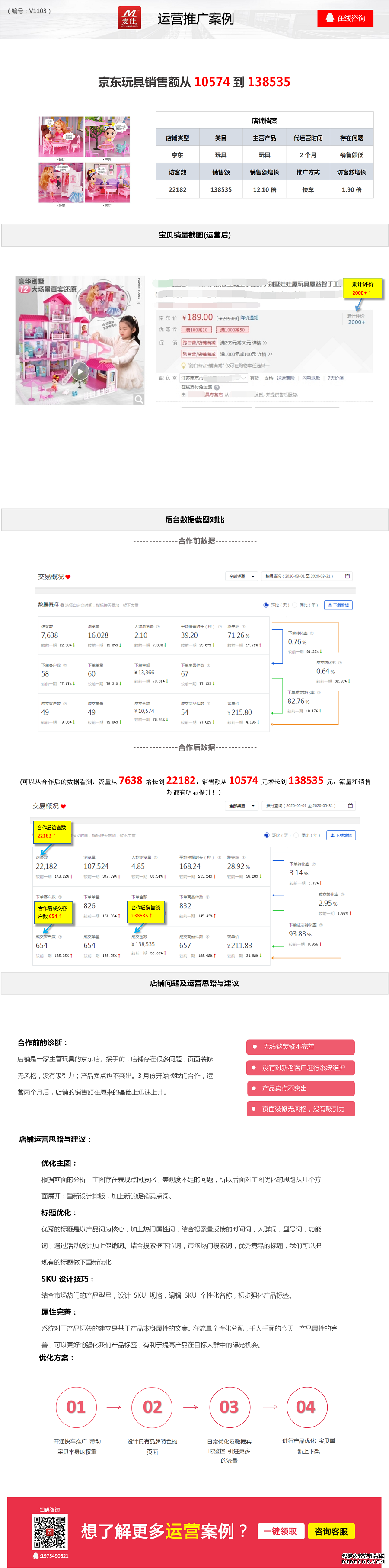
Task: Click the 麦佳 red logo
Action: pos(130,18)
